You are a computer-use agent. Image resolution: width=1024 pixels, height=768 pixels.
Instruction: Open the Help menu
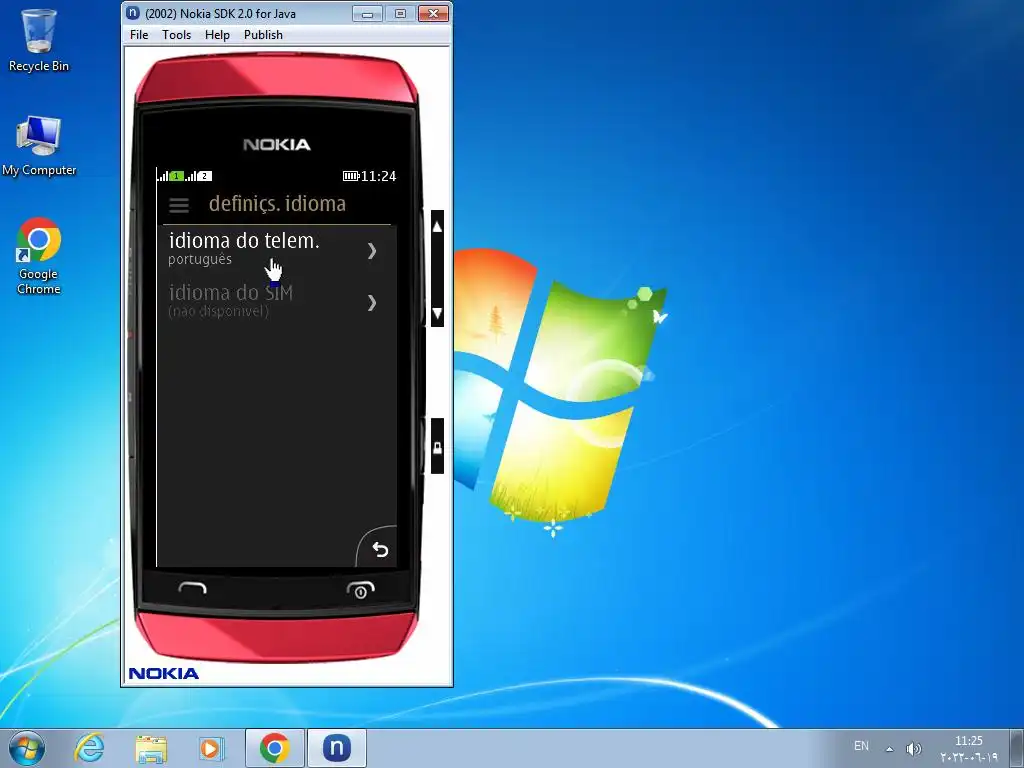217,35
